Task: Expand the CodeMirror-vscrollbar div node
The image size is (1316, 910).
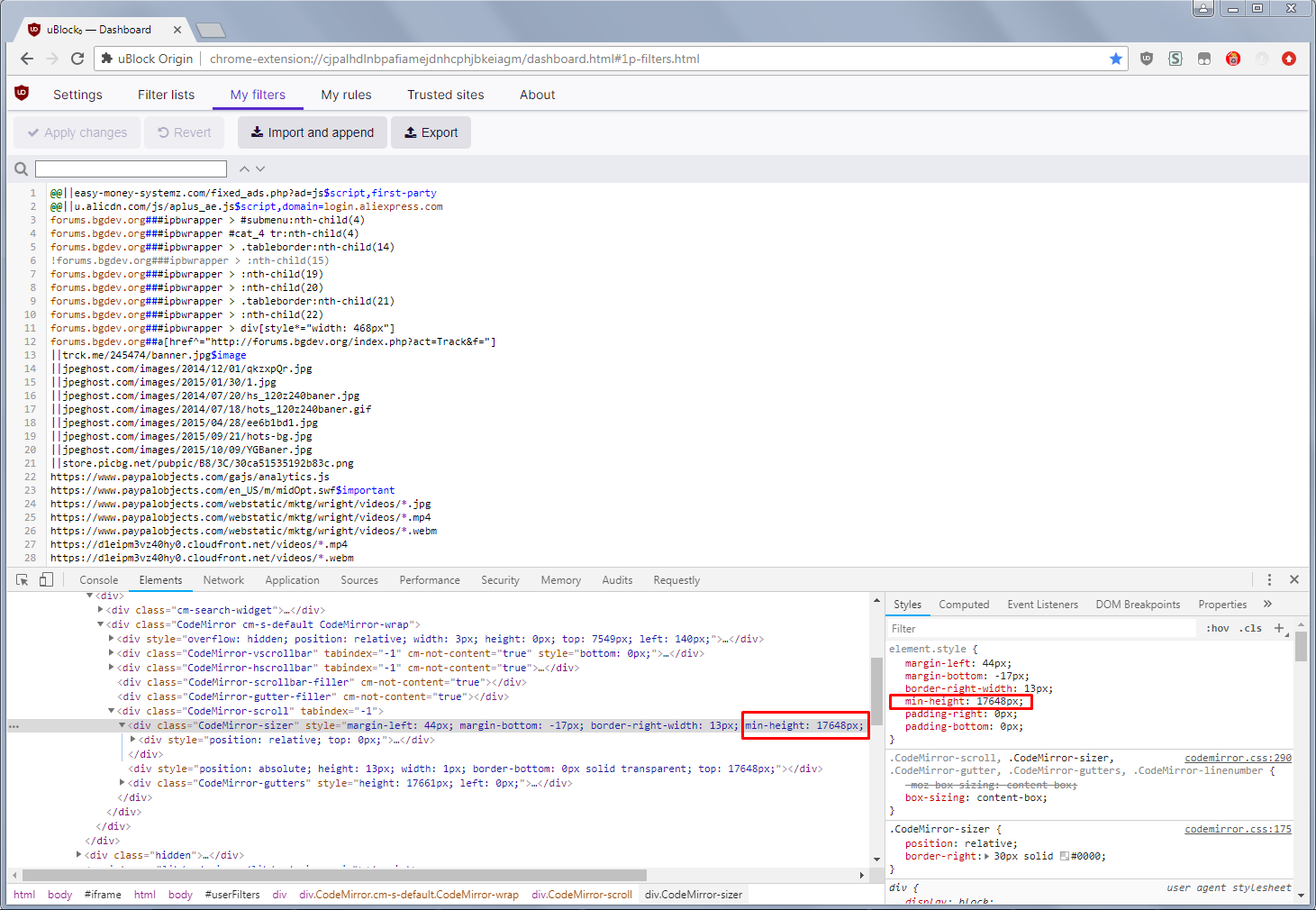Action: coord(112,653)
